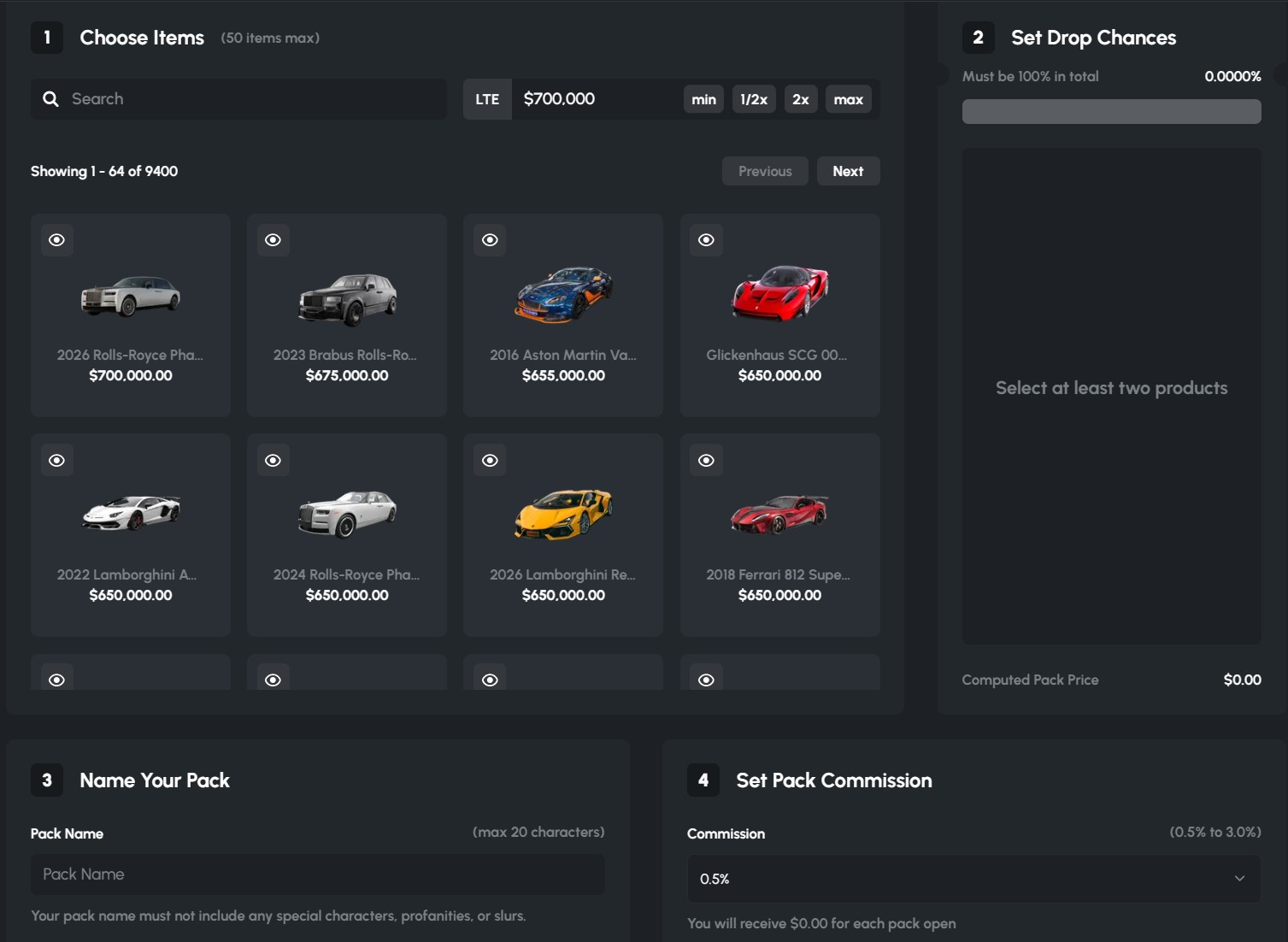This screenshot has width=1288, height=942.
Task: Select the red Glickenhaus SCG car image
Action: click(780, 293)
